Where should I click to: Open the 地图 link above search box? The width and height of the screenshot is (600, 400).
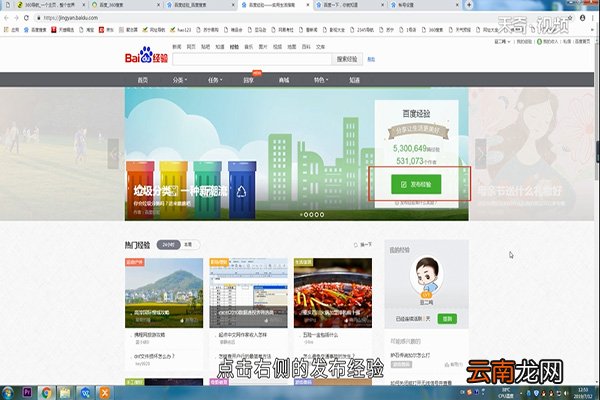[x=292, y=47]
